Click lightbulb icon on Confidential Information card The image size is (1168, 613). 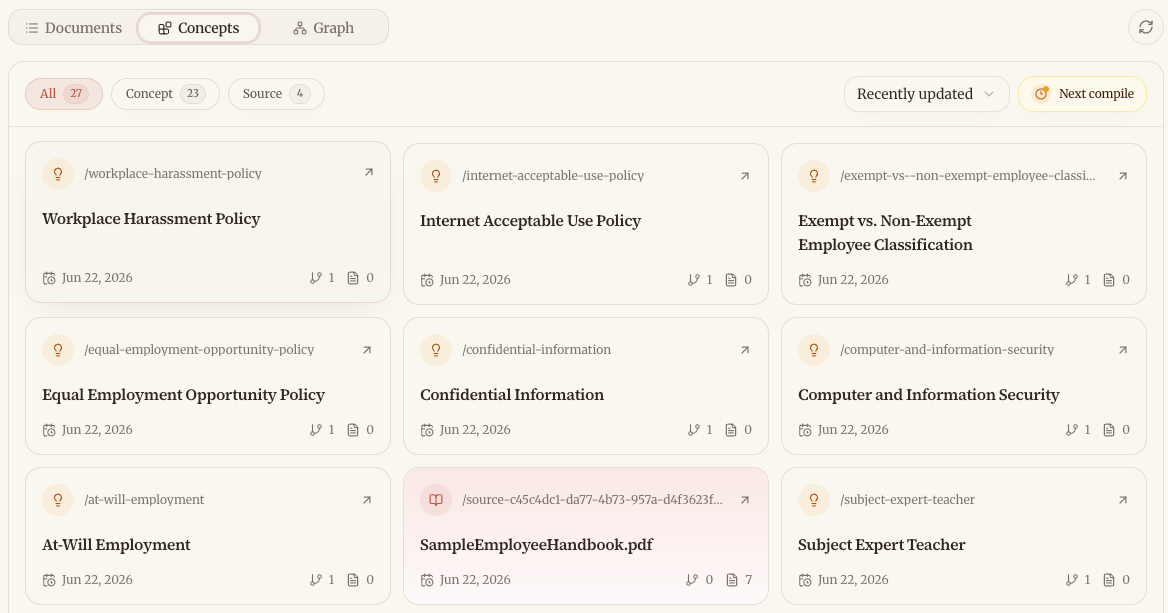click(x=436, y=350)
